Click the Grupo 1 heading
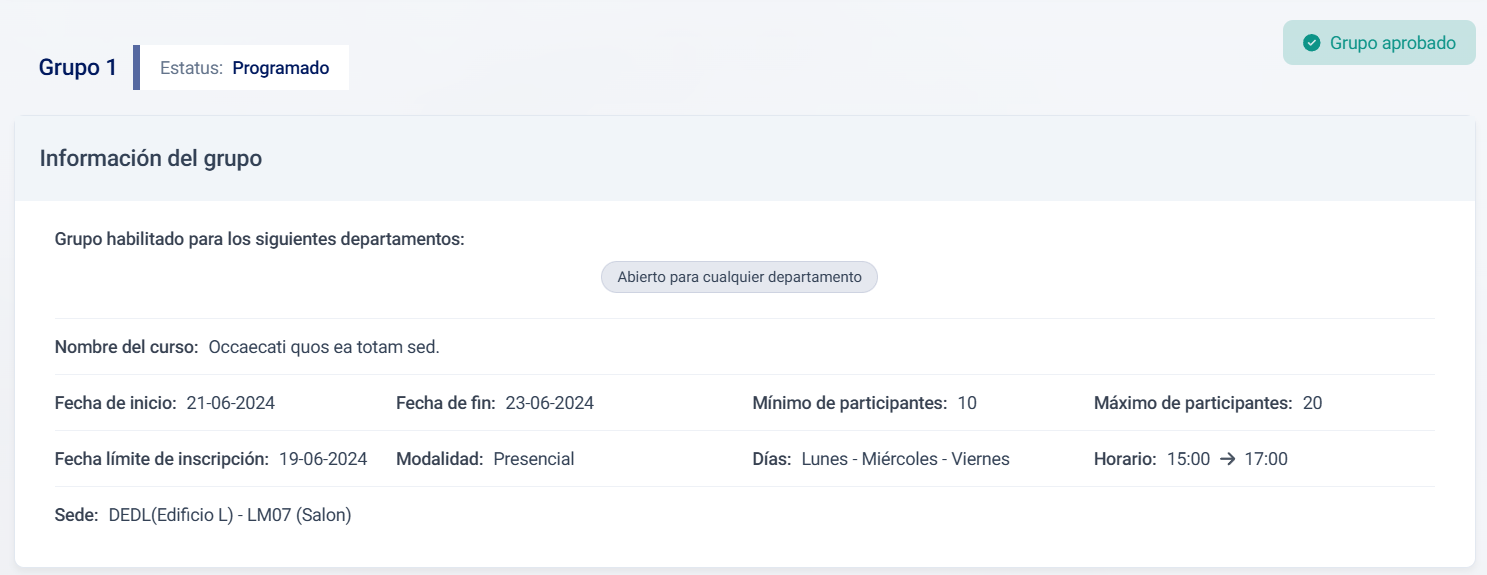 [78, 68]
